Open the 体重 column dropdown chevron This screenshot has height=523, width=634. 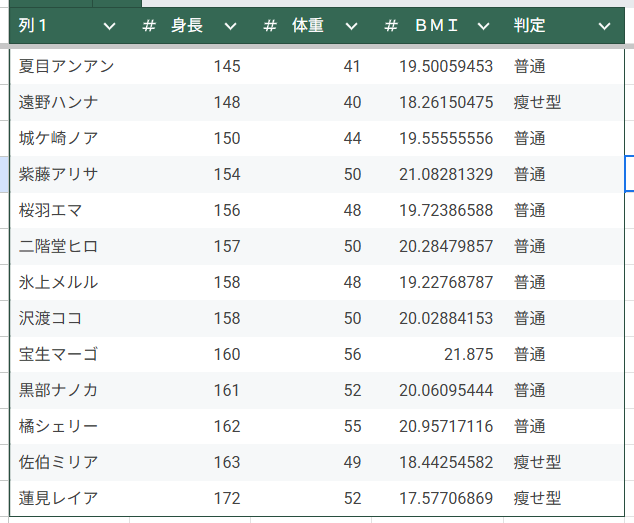tap(351, 26)
